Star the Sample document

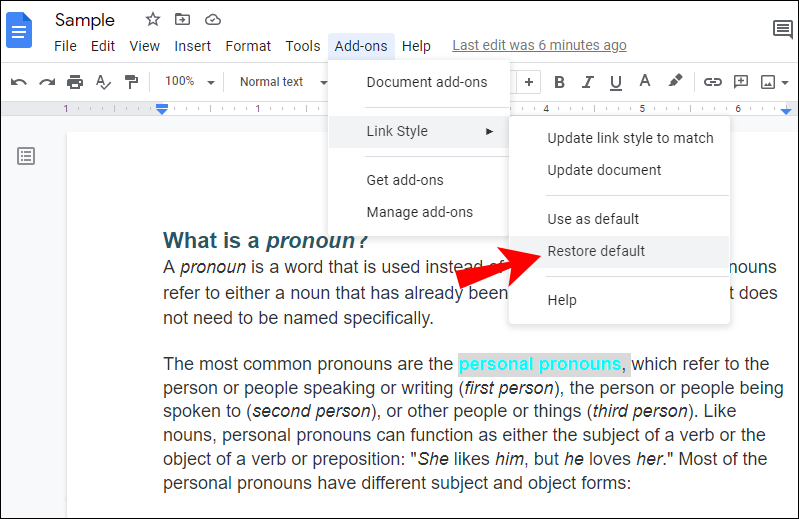click(x=152, y=19)
